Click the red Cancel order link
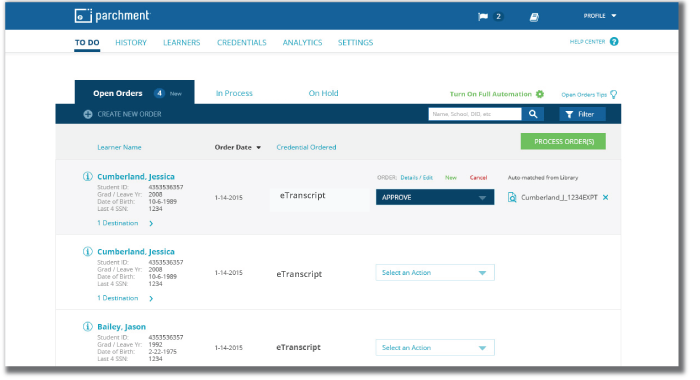Image resolution: width=700 pixels, height=380 pixels. (478, 178)
